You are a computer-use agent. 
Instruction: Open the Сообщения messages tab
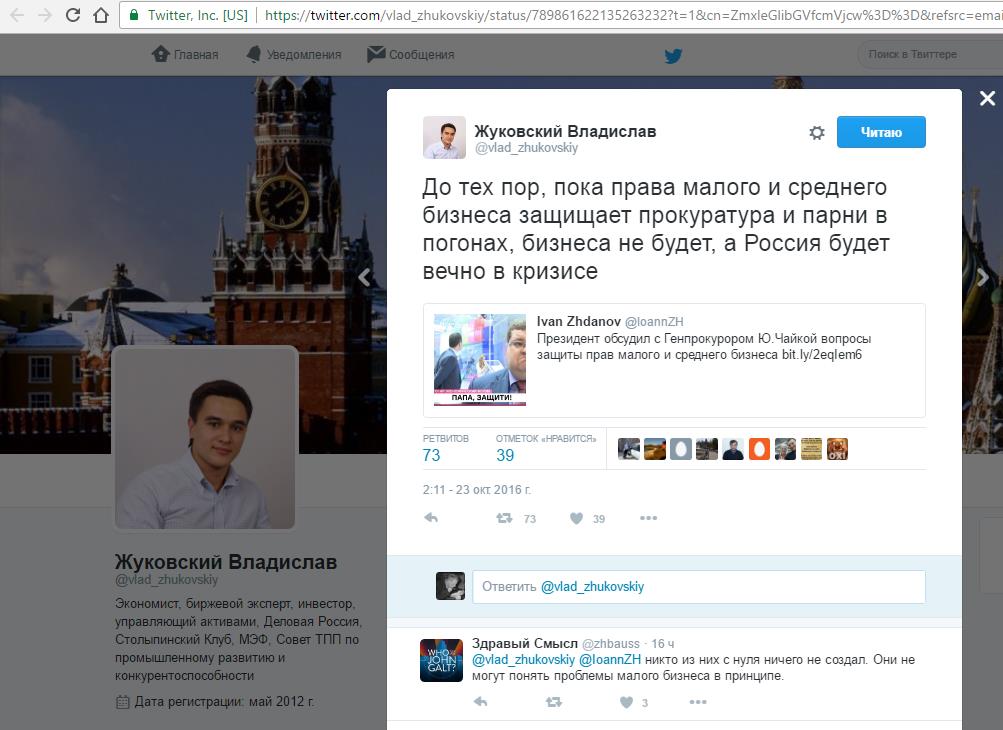(x=411, y=54)
